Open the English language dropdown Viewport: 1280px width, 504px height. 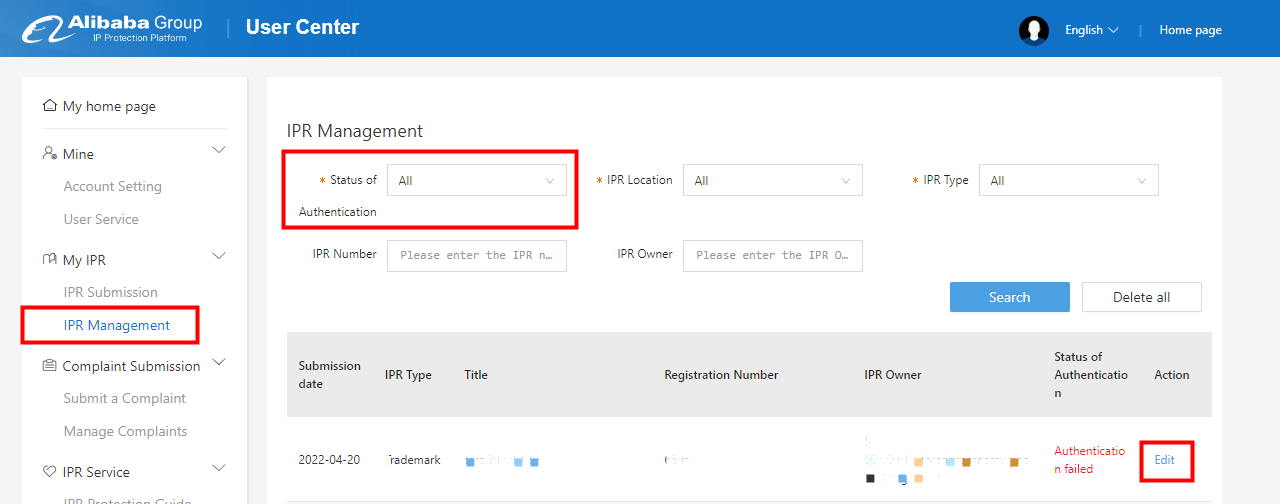pyautogui.click(x=1091, y=30)
